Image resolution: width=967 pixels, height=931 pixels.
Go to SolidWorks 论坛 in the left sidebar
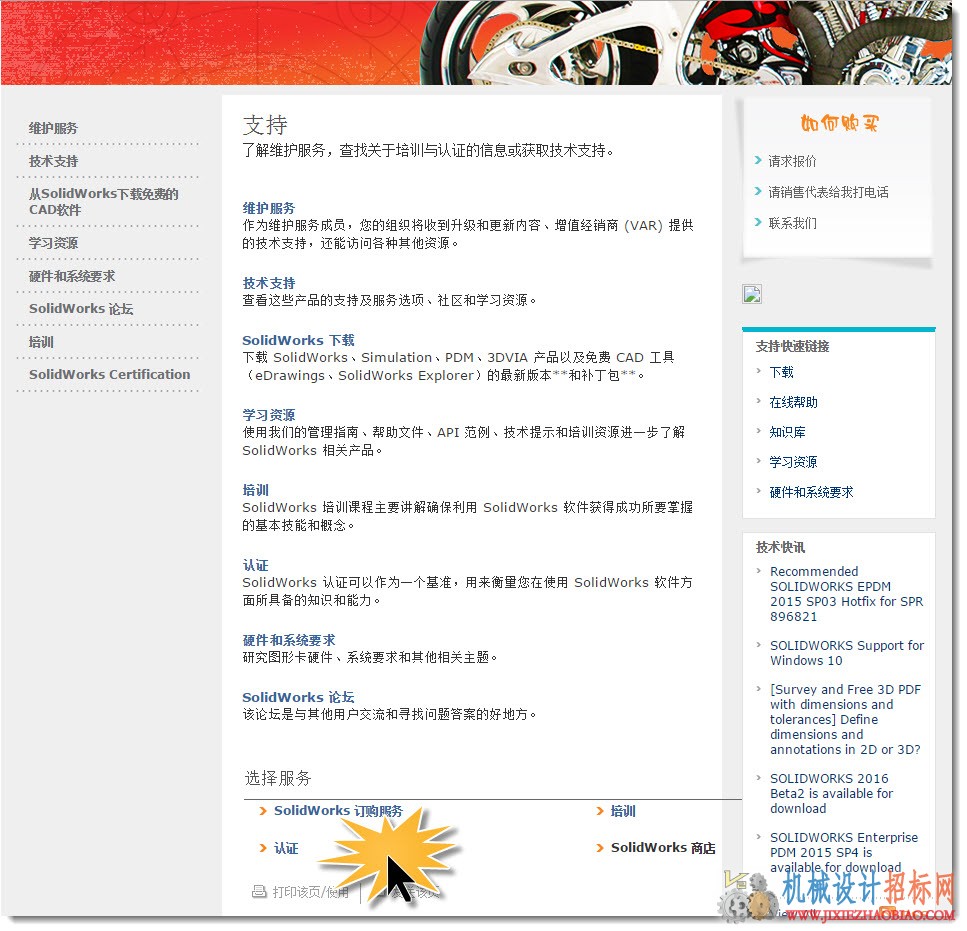(x=81, y=310)
